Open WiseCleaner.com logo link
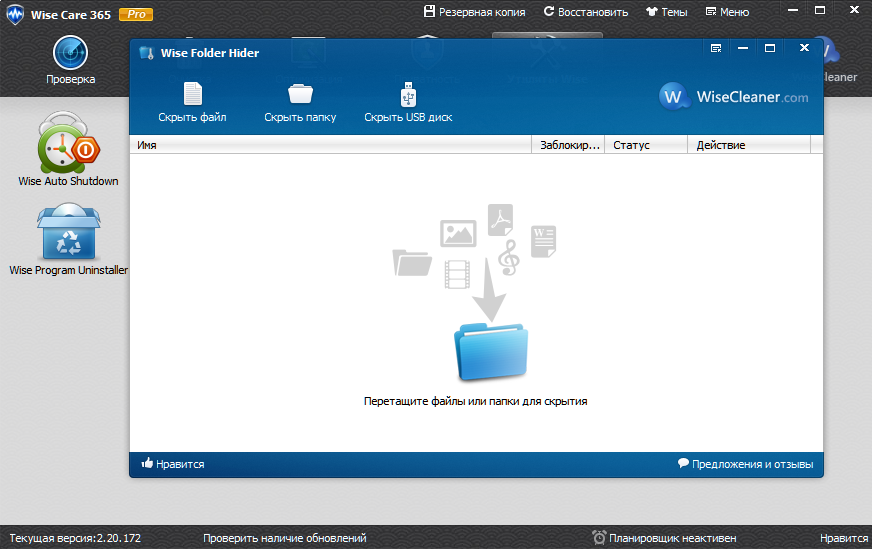 click(x=734, y=97)
